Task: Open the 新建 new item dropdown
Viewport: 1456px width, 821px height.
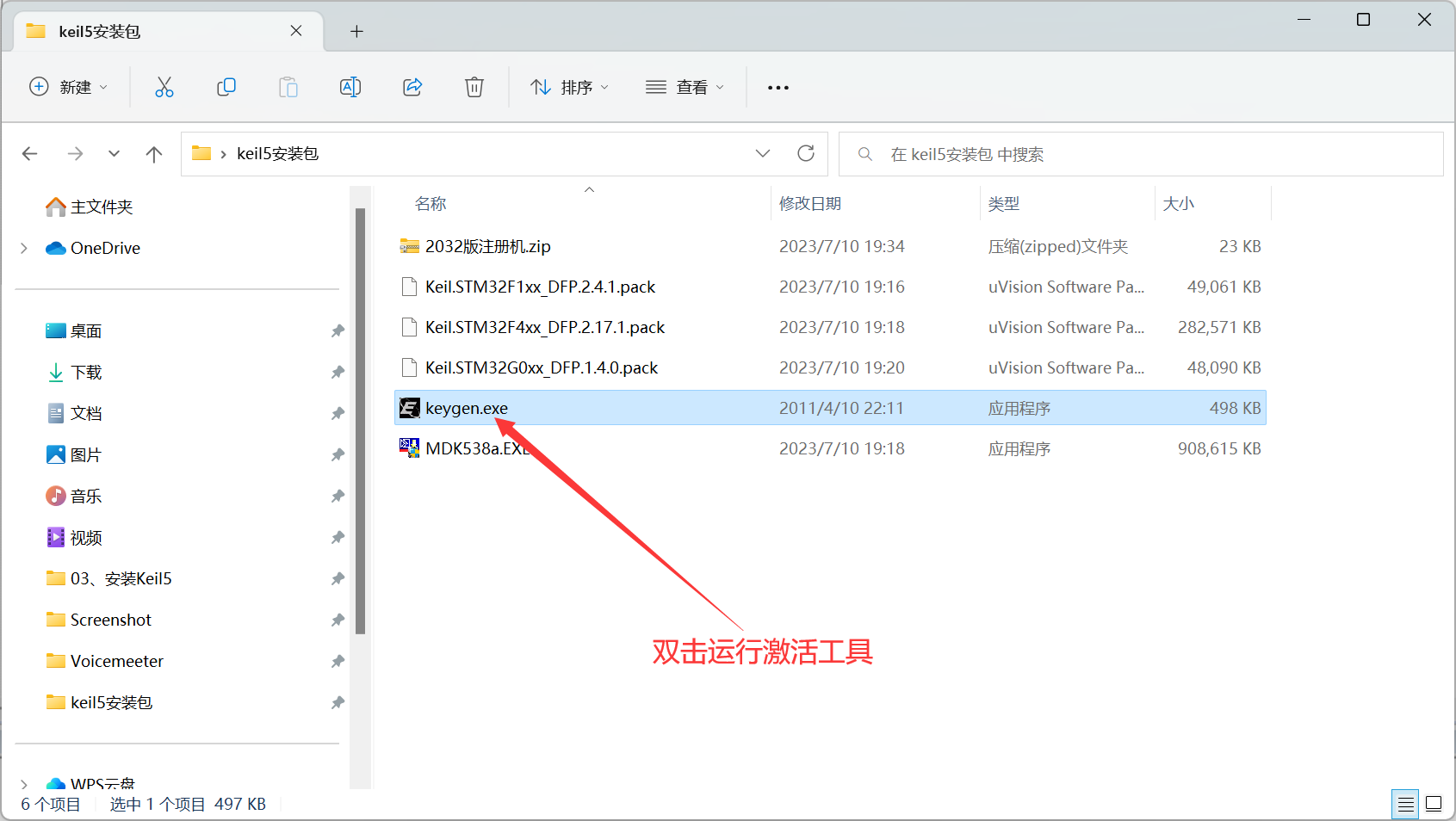Action: tap(69, 87)
